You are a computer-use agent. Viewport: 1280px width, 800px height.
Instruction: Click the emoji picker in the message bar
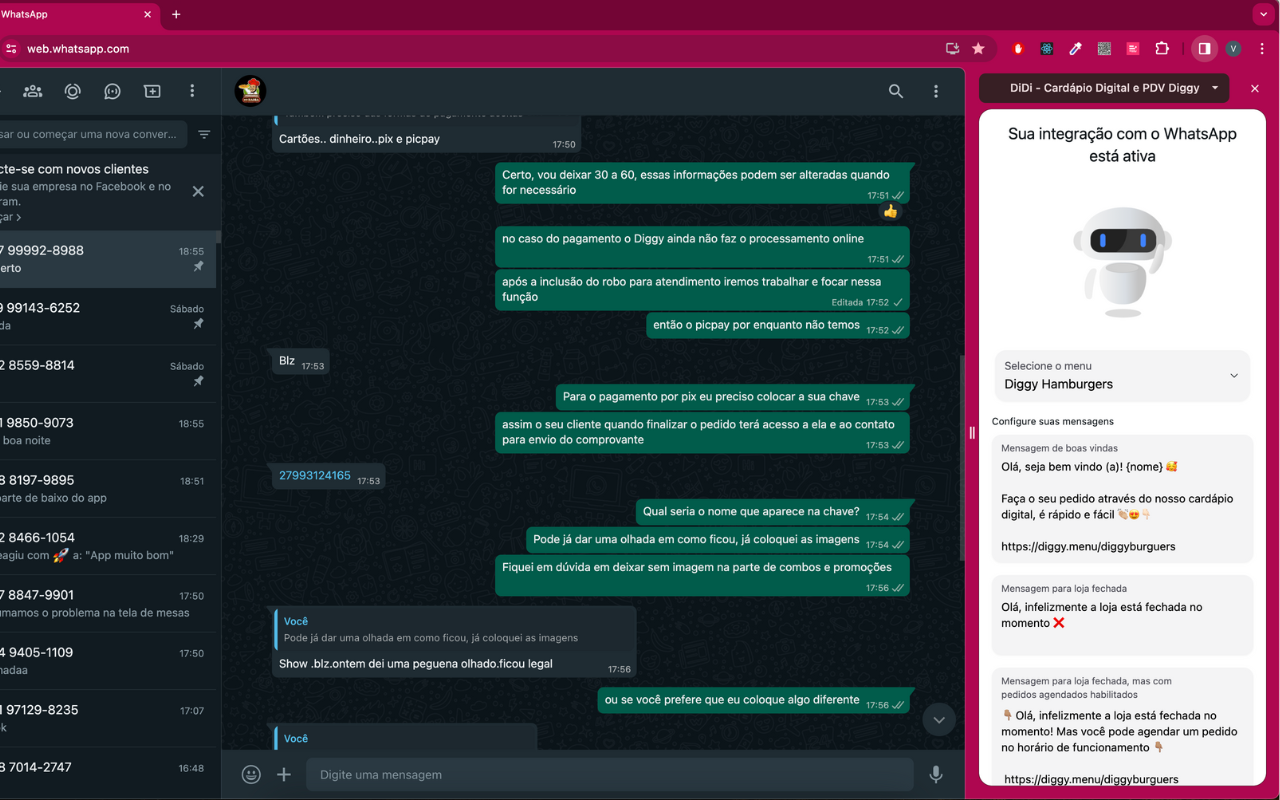point(250,774)
